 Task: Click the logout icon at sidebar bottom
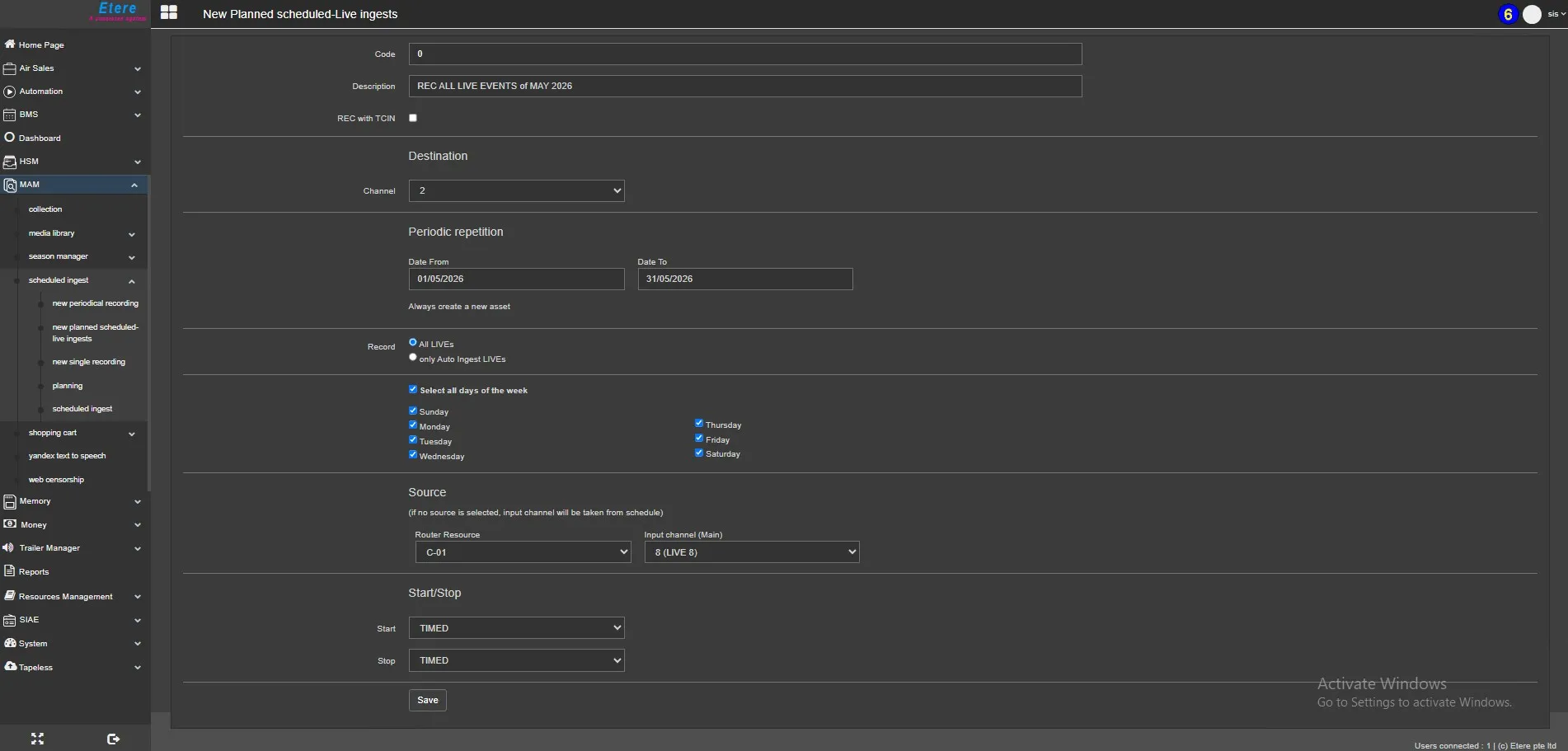pyautogui.click(x=114, y=739)
